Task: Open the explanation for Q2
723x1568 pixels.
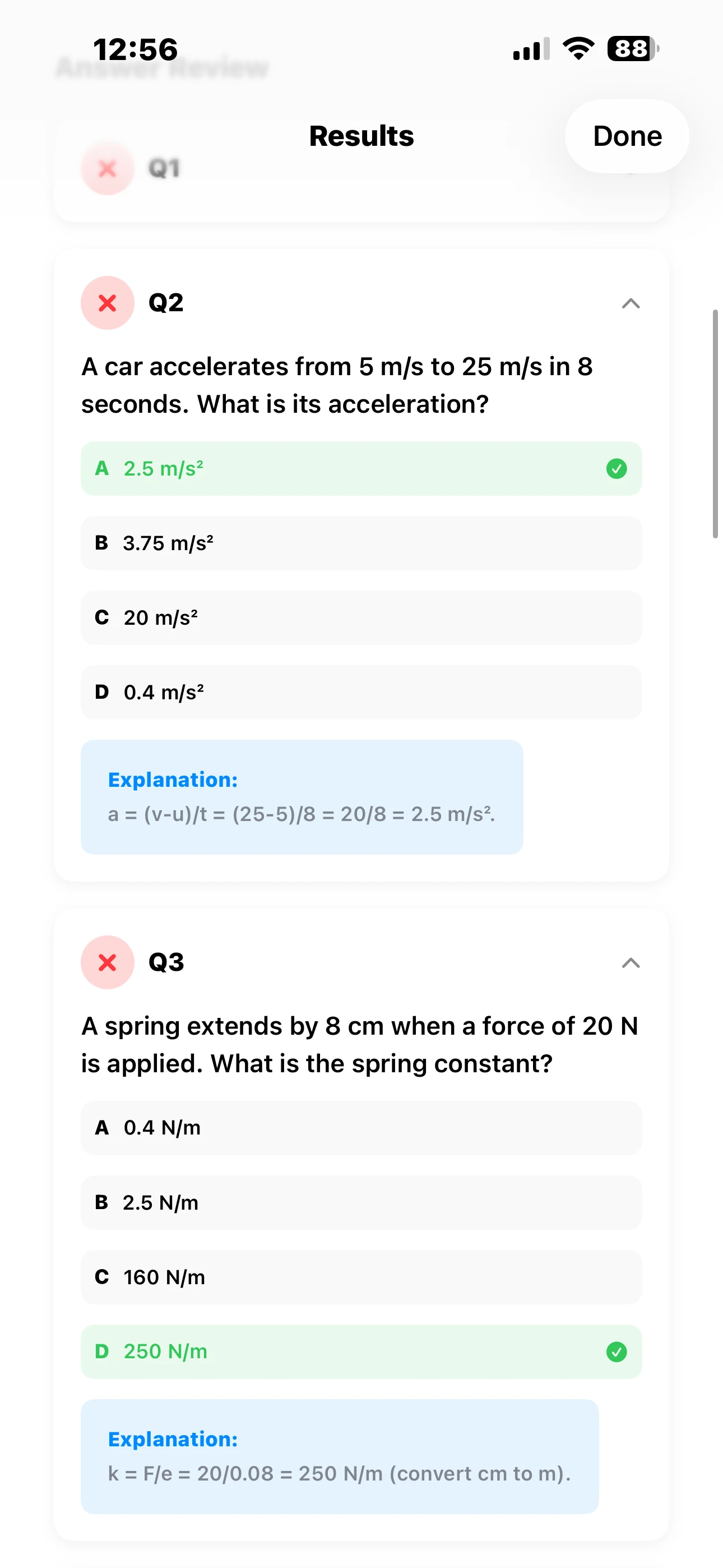Action: [302, 796]
